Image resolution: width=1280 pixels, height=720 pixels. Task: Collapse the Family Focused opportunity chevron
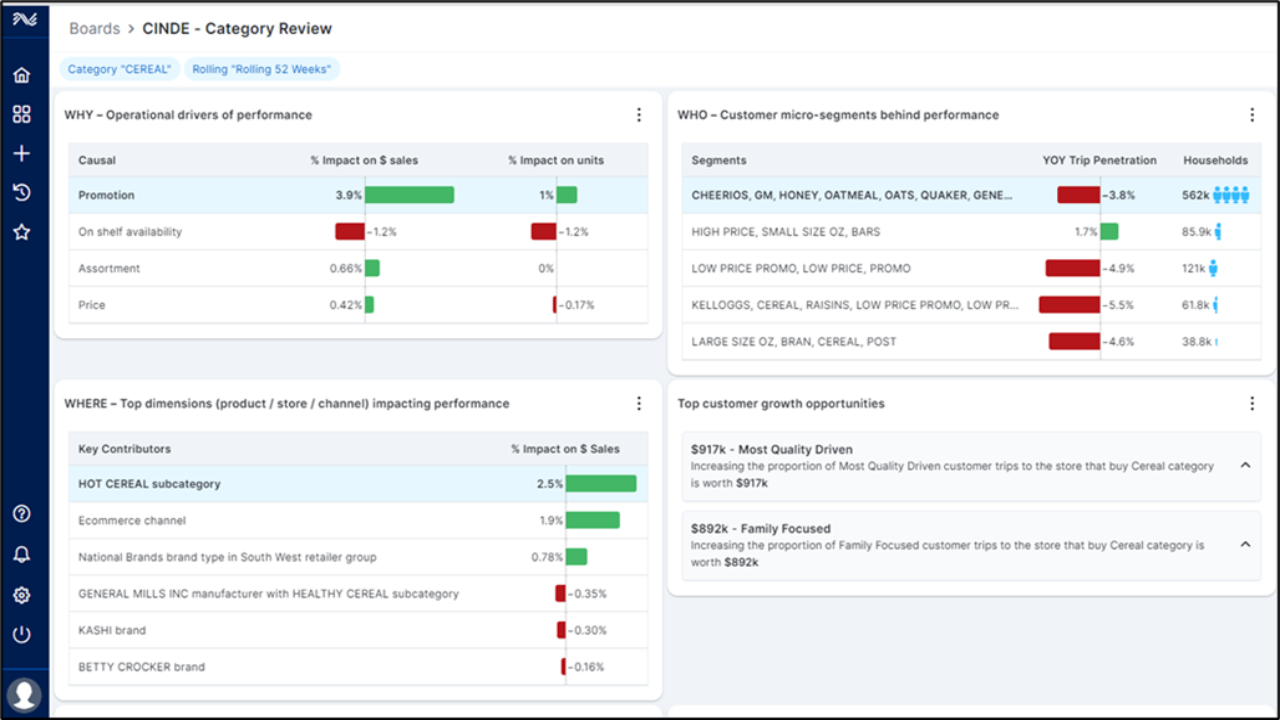(x=1245, y=544)
